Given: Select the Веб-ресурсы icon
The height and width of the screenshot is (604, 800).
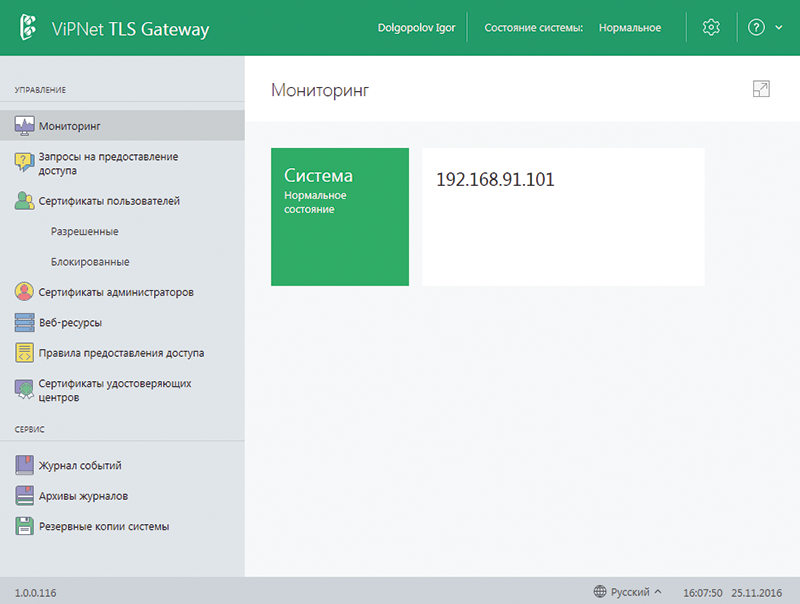Looking at the screenshot, I should pyautogui.click(x=26, y=322).
